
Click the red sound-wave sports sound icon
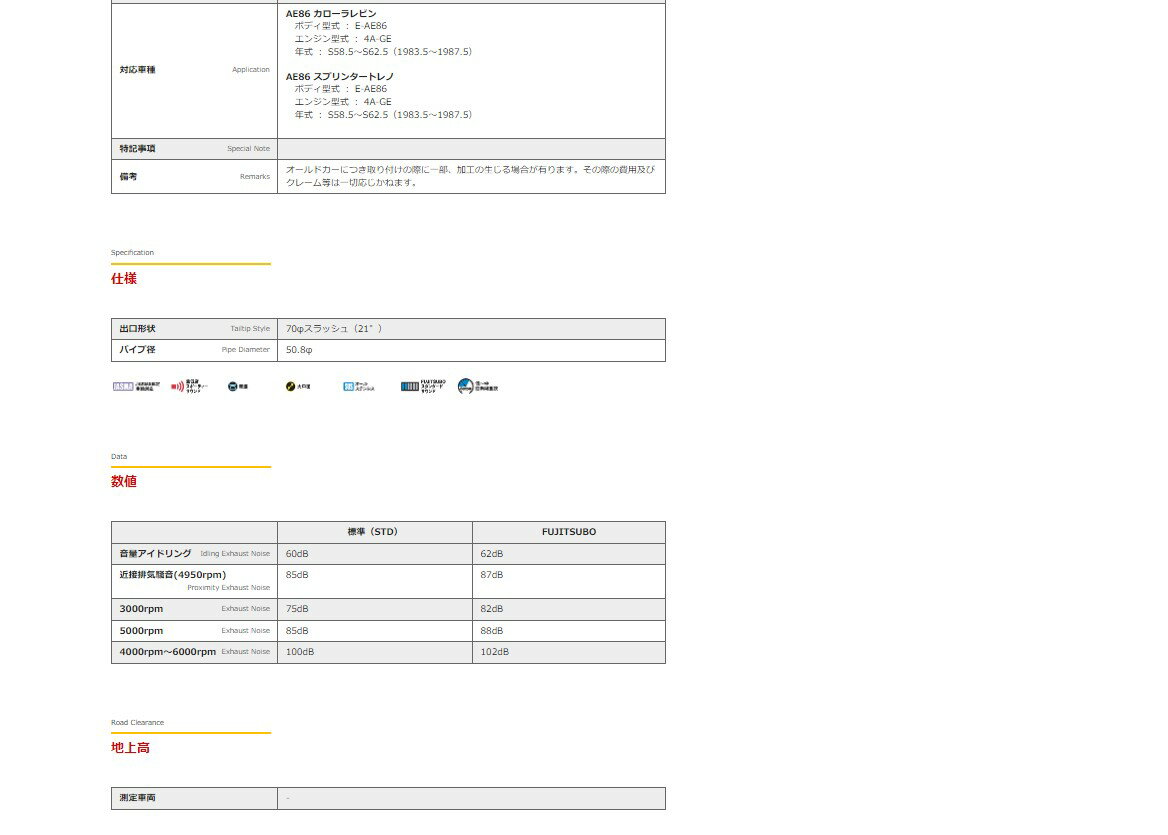pos(189,386)
